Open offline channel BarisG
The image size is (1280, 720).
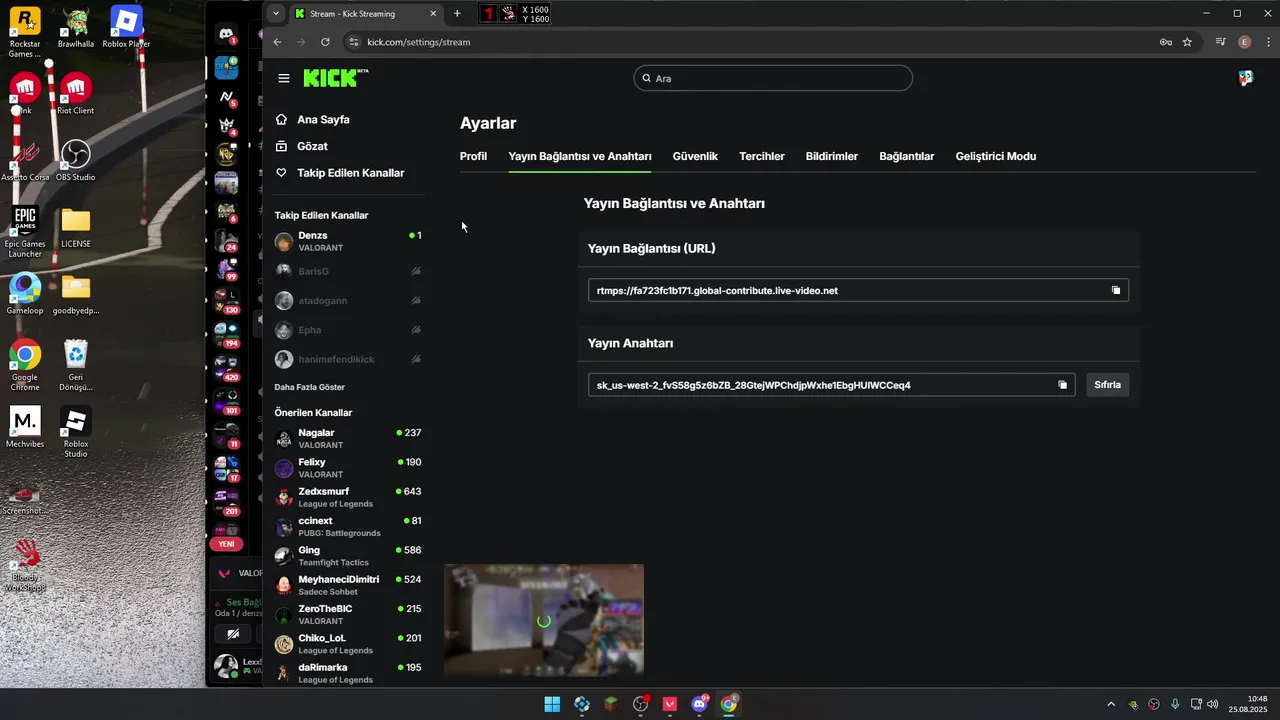pyautogui.click(x=348, y=271)
